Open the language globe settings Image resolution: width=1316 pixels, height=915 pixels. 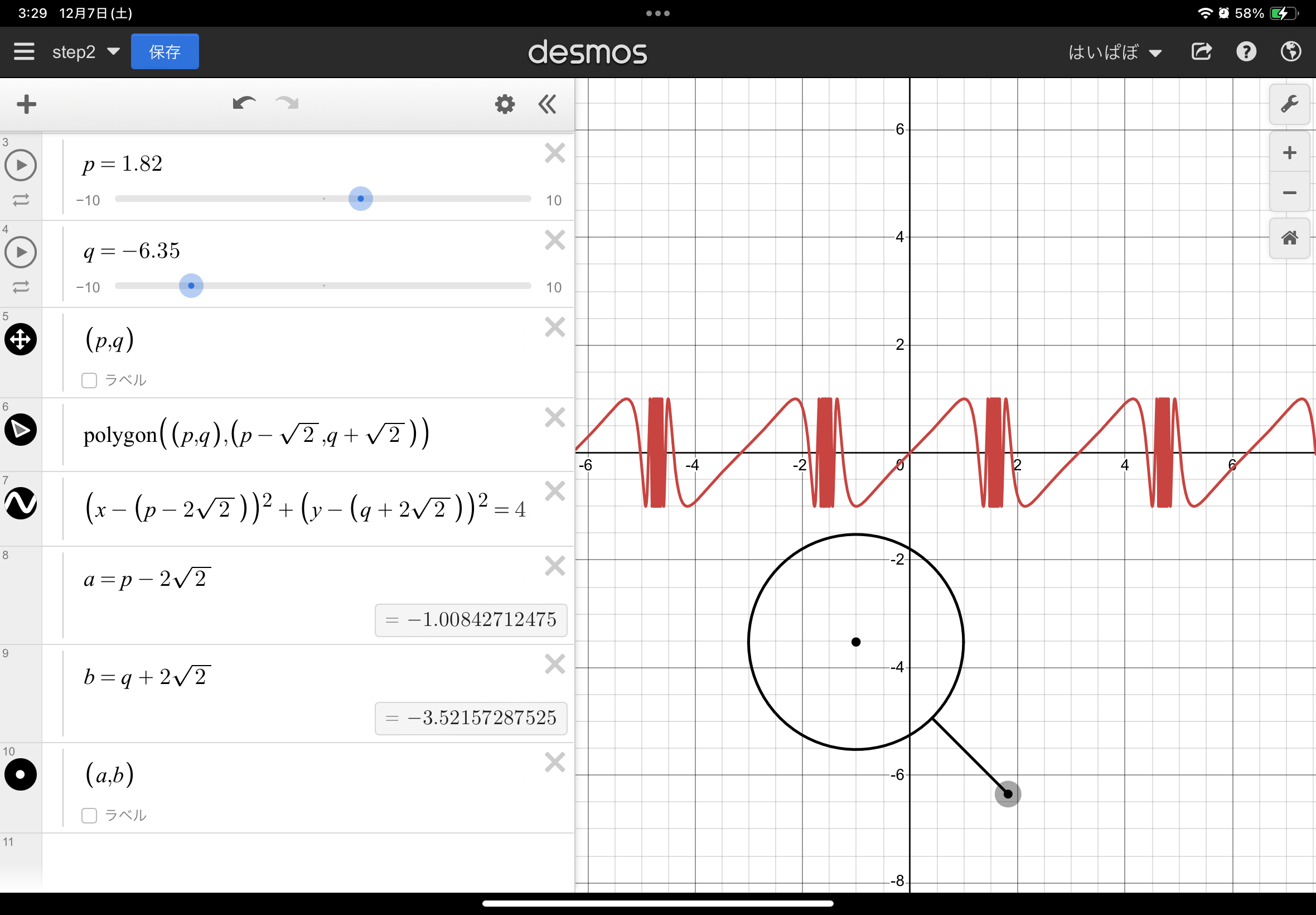coord(1290,51)
